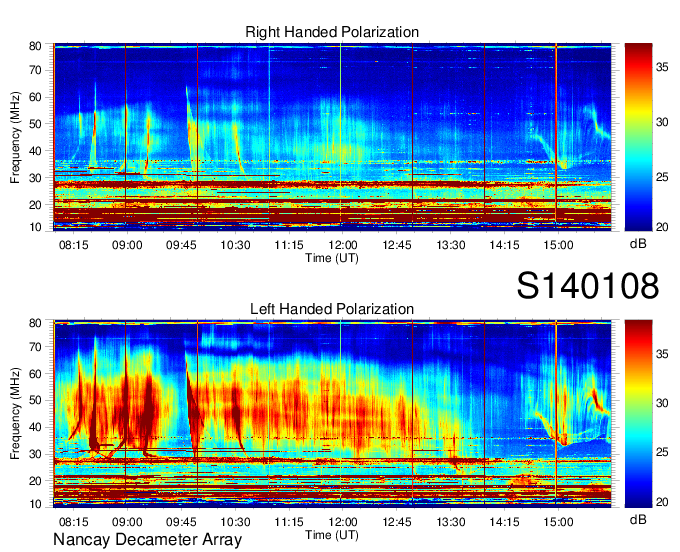Screen dimensions: 680x552
Task: Click the "08:15" tick of Left Handed plot
Action: tap(73, 522)
